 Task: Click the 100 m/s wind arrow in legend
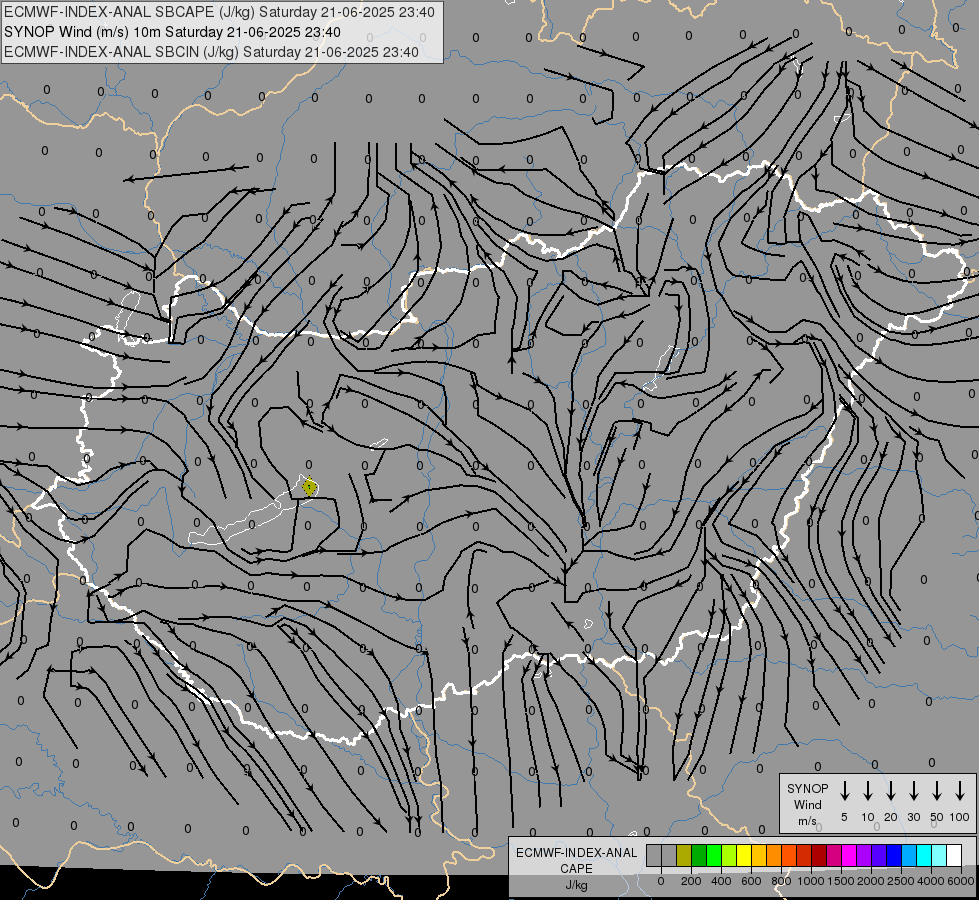pos(960,790)
